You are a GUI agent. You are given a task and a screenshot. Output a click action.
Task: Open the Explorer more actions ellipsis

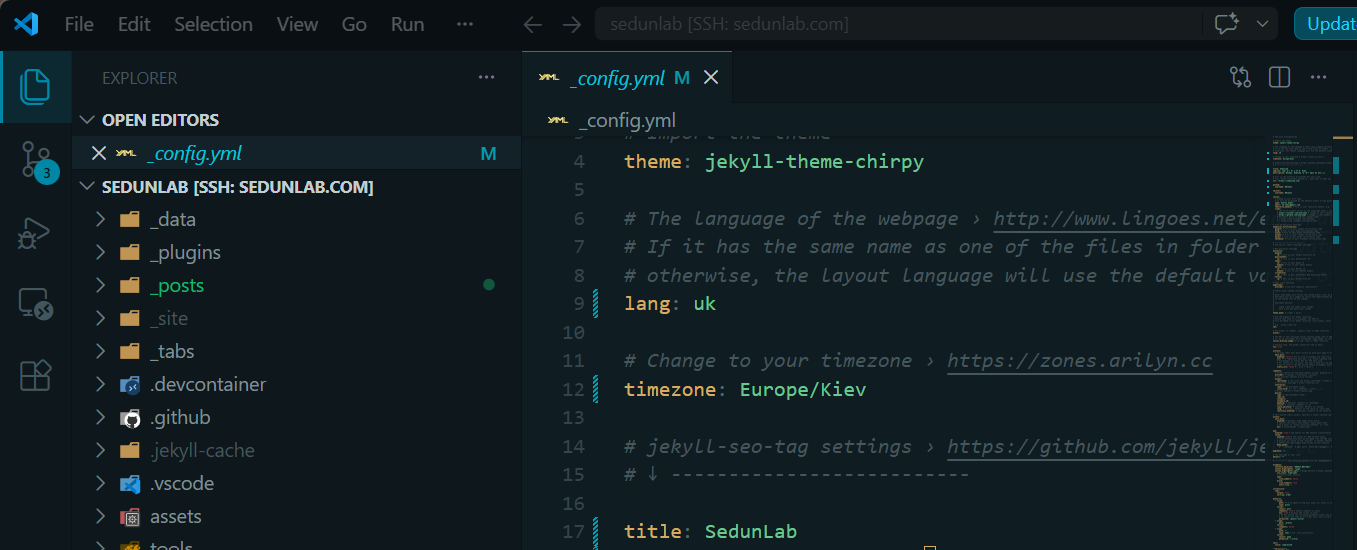click(x=486, y=78)
